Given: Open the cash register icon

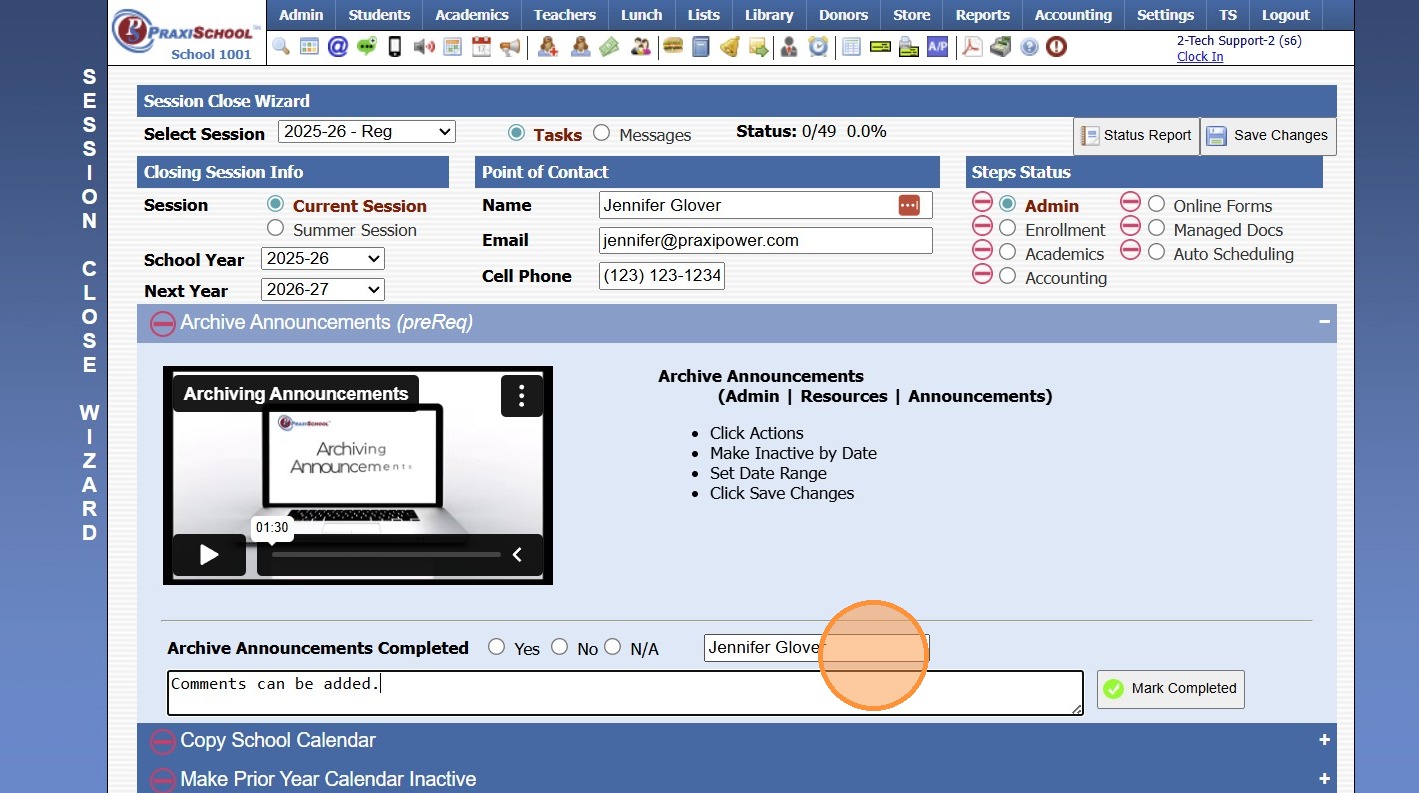Looking at the screenshot, I should coord(1000,46).
